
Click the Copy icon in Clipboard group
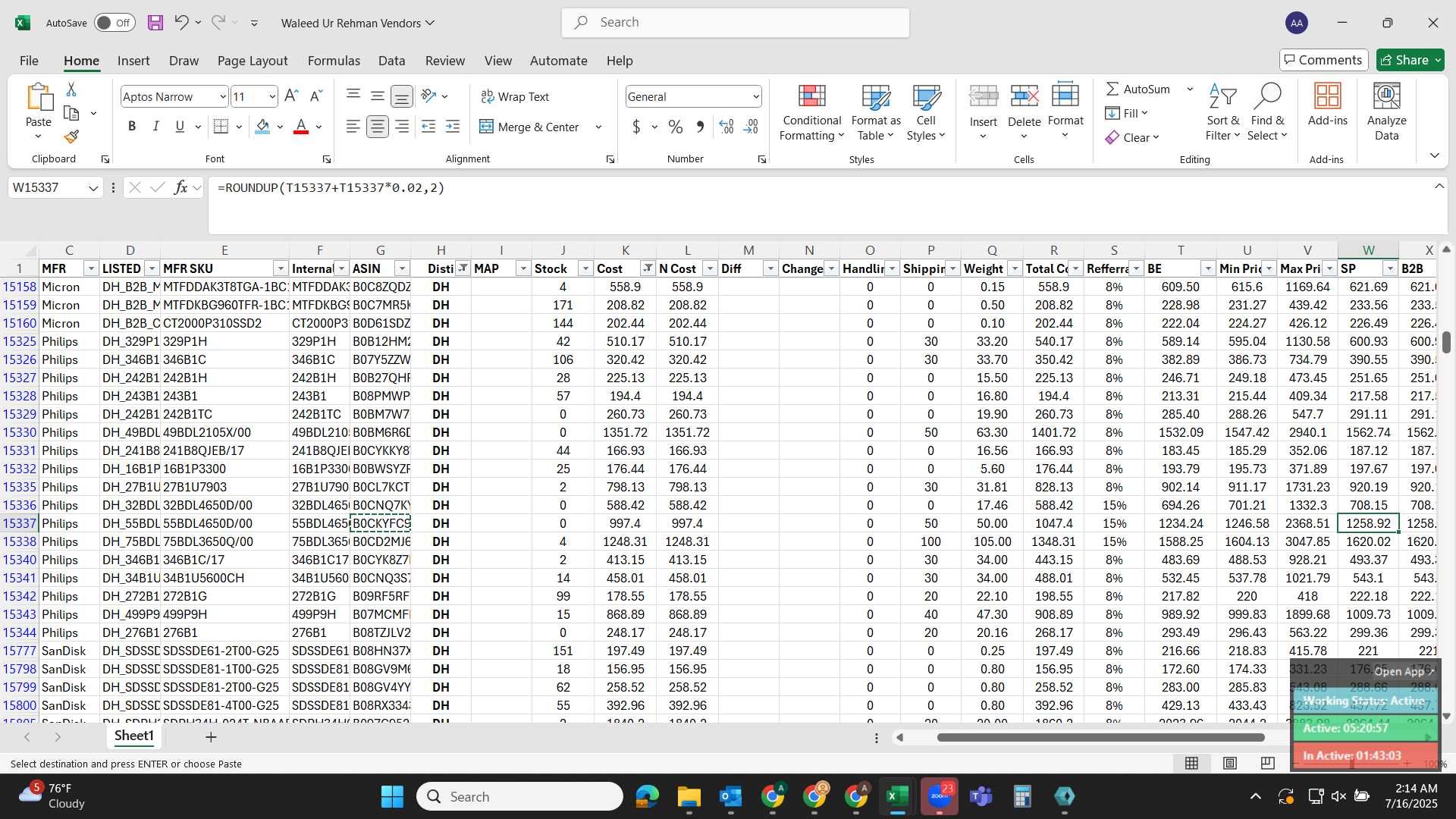(x=71, y=113)
